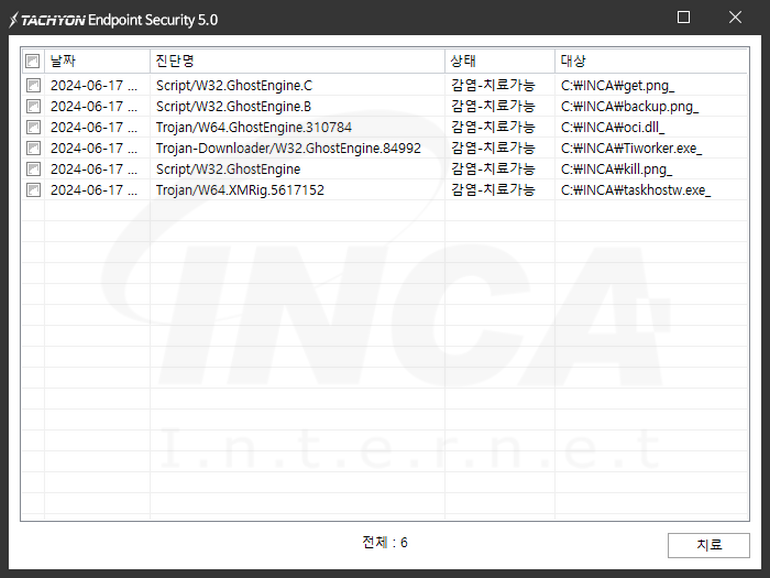Close the Tachyon Endpoint Security window
This screenshot has height=578, width=770.
click(735, 17)
